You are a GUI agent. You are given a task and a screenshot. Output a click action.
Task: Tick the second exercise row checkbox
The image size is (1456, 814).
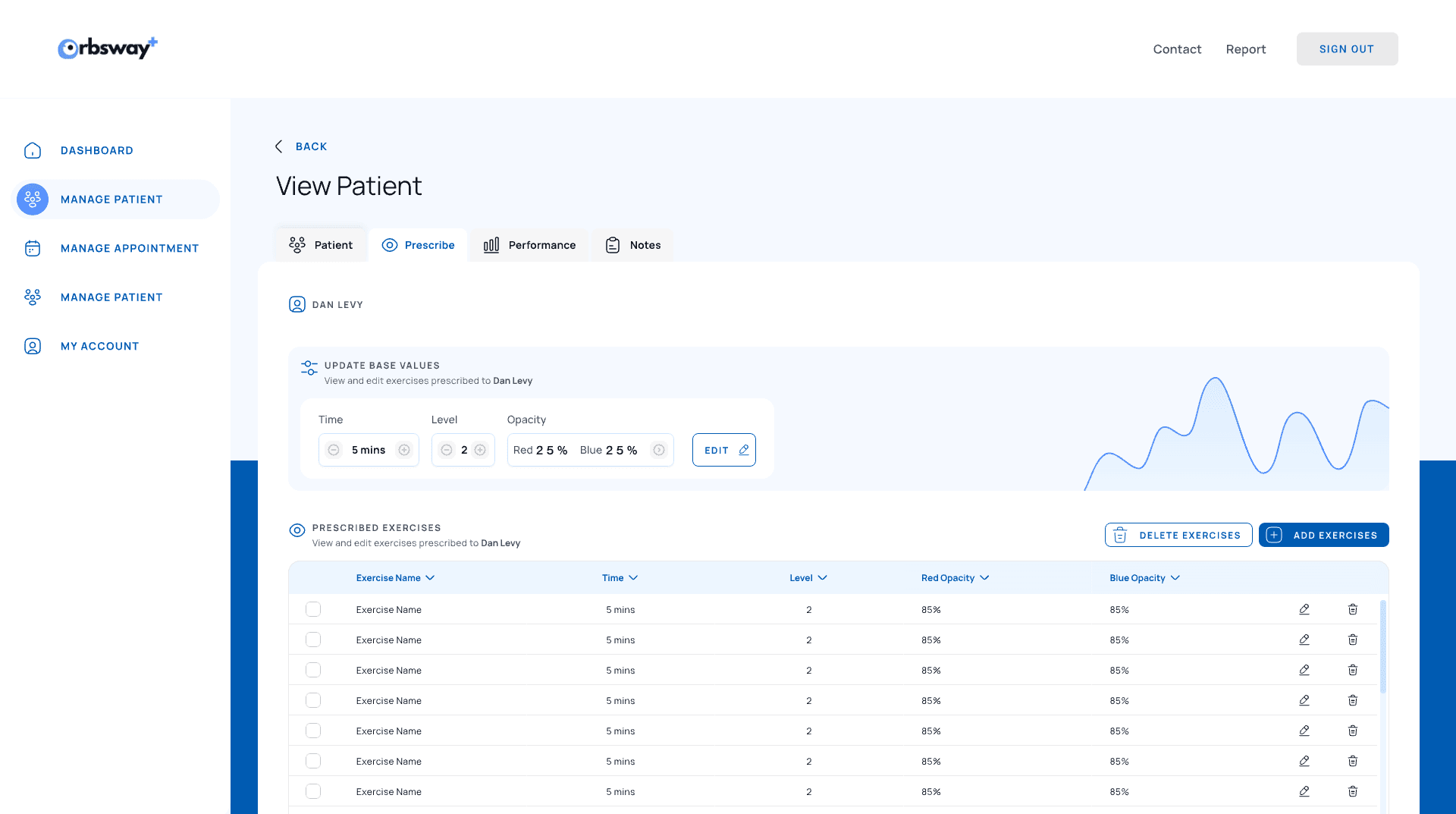[313, 640]
